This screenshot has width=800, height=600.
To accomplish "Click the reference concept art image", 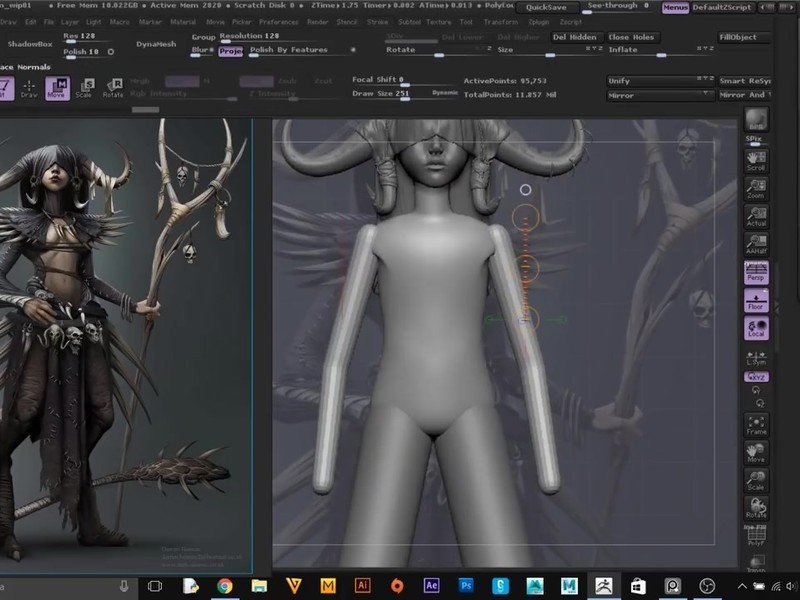I will click(126, 346).
